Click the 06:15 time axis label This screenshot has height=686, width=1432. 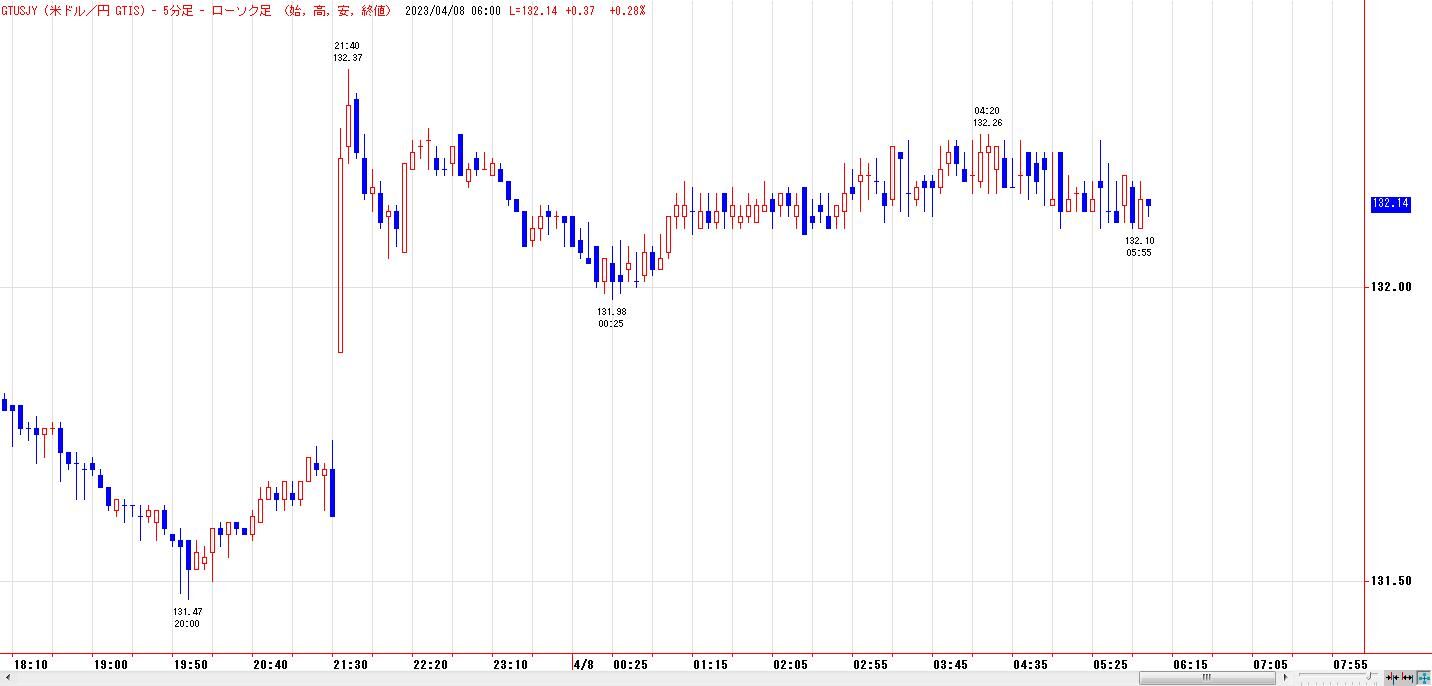tap(1191, 664)
